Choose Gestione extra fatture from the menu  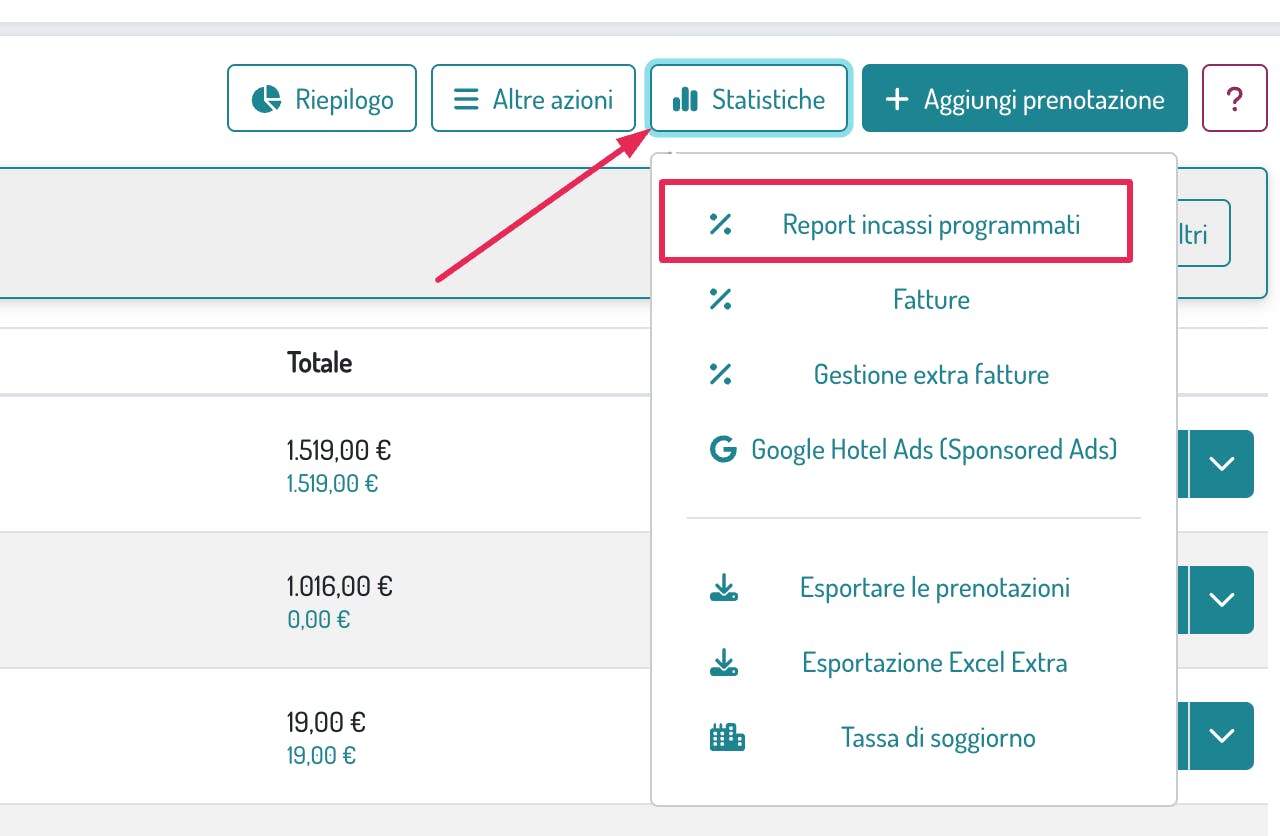(931, 375)
